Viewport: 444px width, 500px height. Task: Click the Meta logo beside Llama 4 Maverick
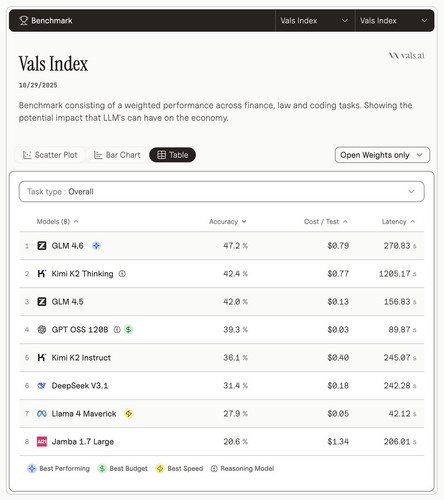coord(42,414)
